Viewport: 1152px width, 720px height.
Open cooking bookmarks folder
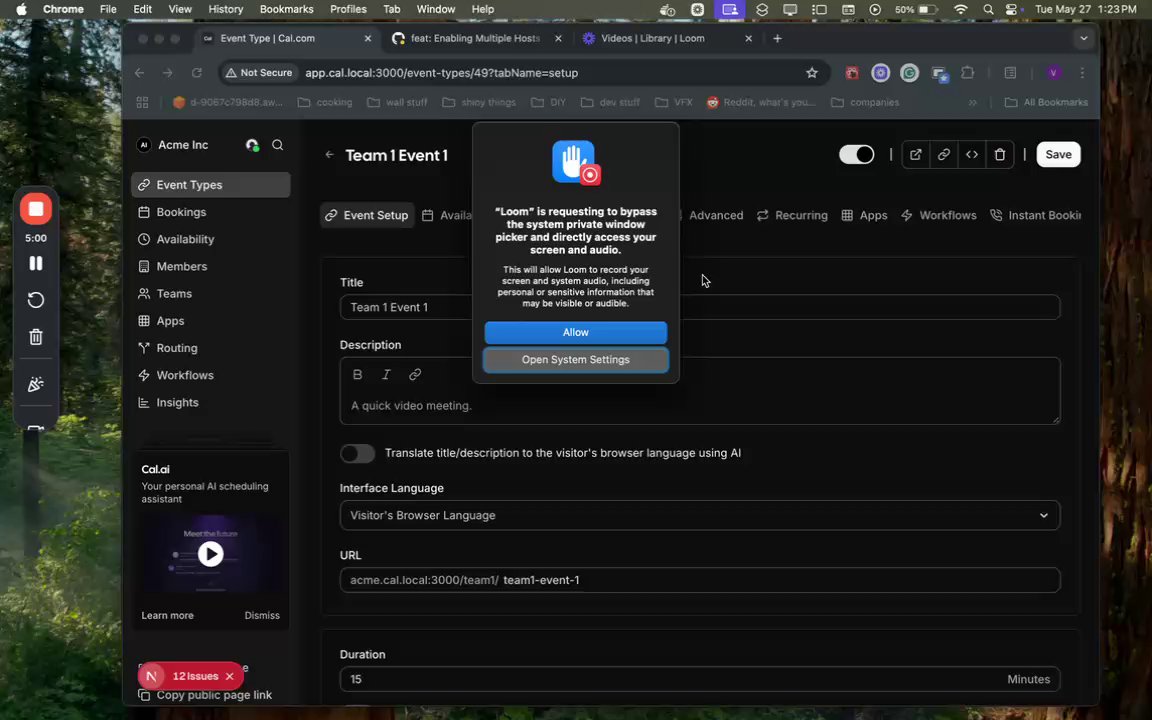pos(325,102)
